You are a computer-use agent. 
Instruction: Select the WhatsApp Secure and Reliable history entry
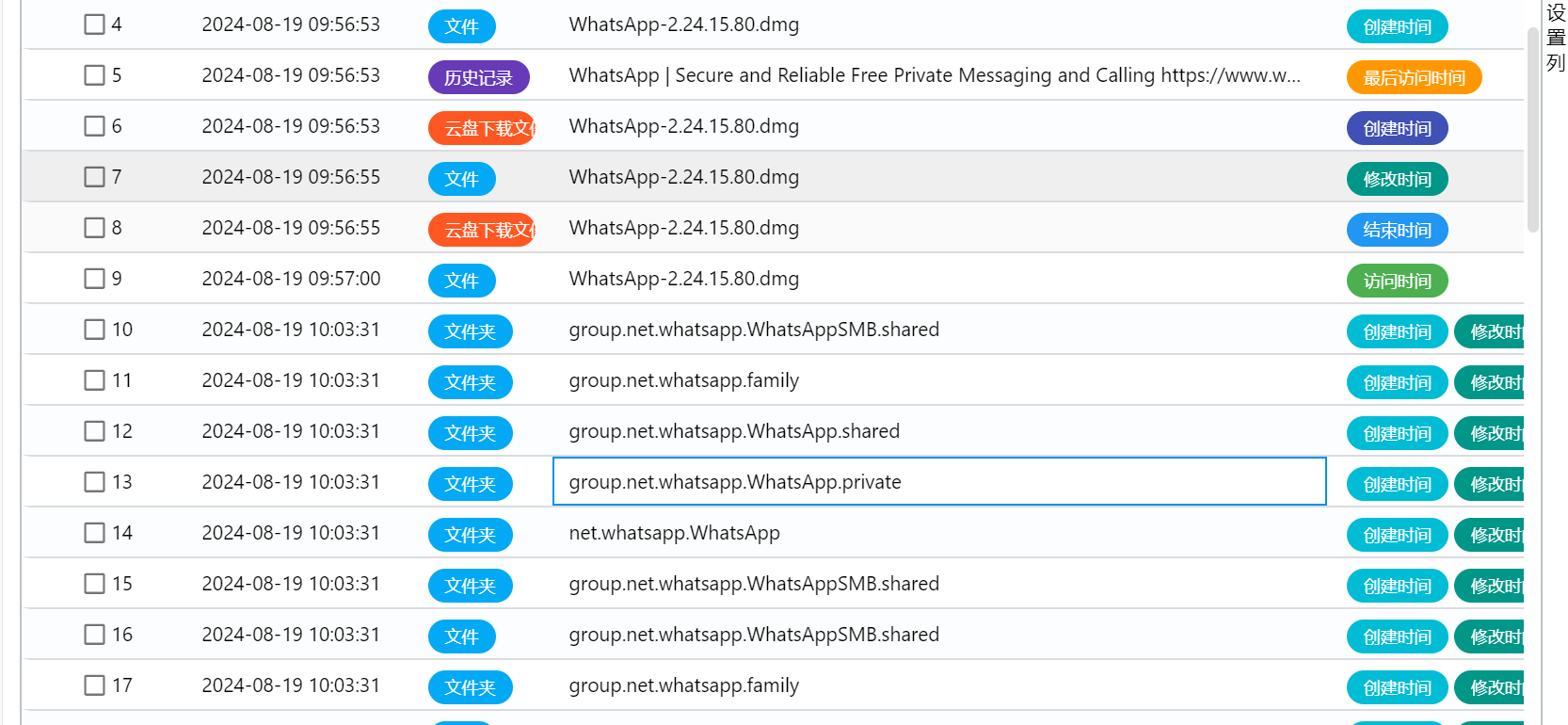click(x=935, y=75)
